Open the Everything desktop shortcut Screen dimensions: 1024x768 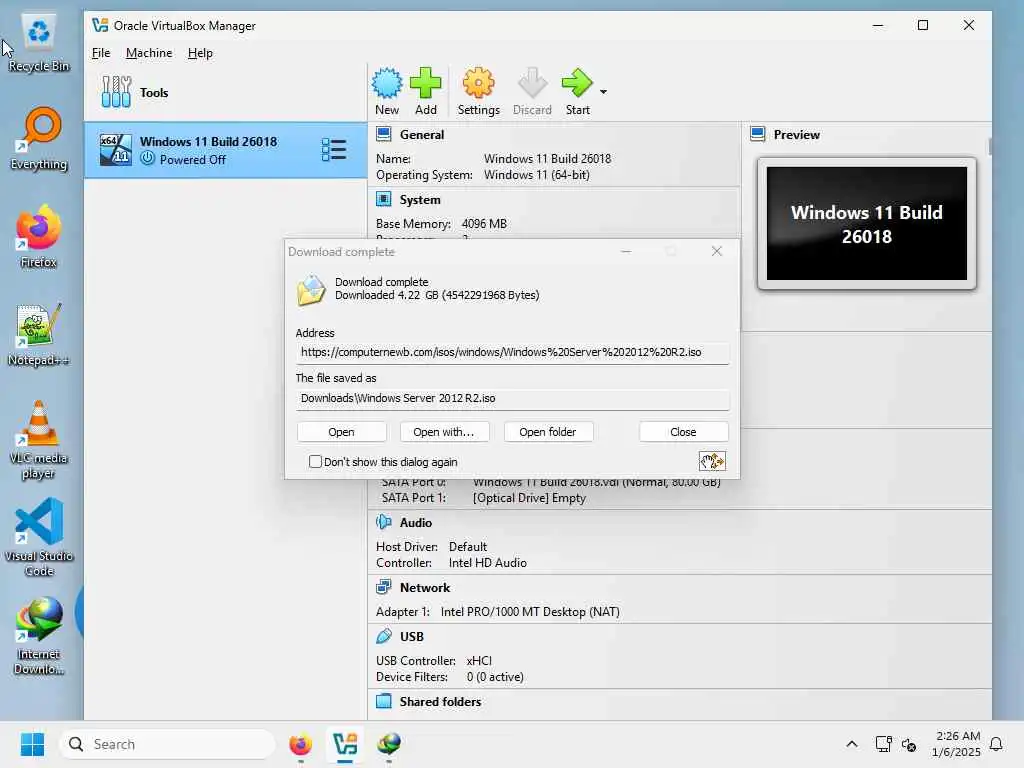39,139
